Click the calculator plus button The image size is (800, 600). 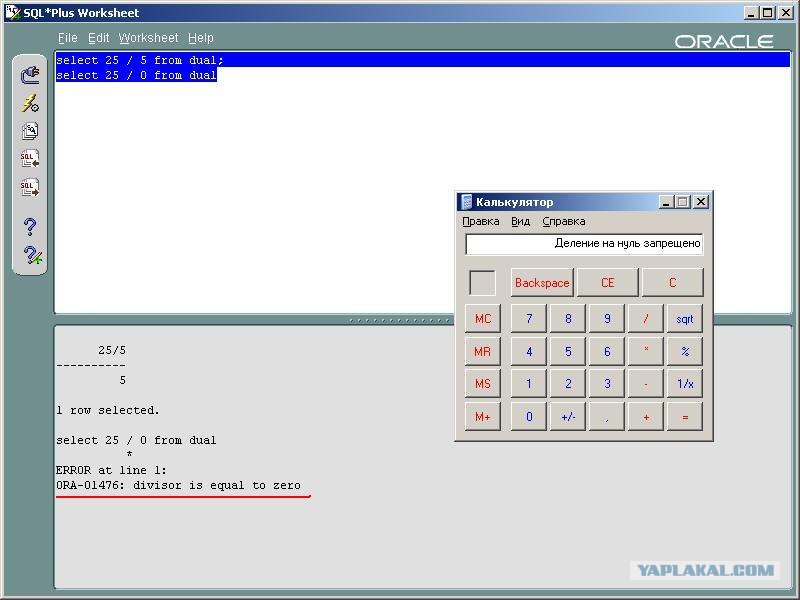pyautogui.click(x=646, y=416)
